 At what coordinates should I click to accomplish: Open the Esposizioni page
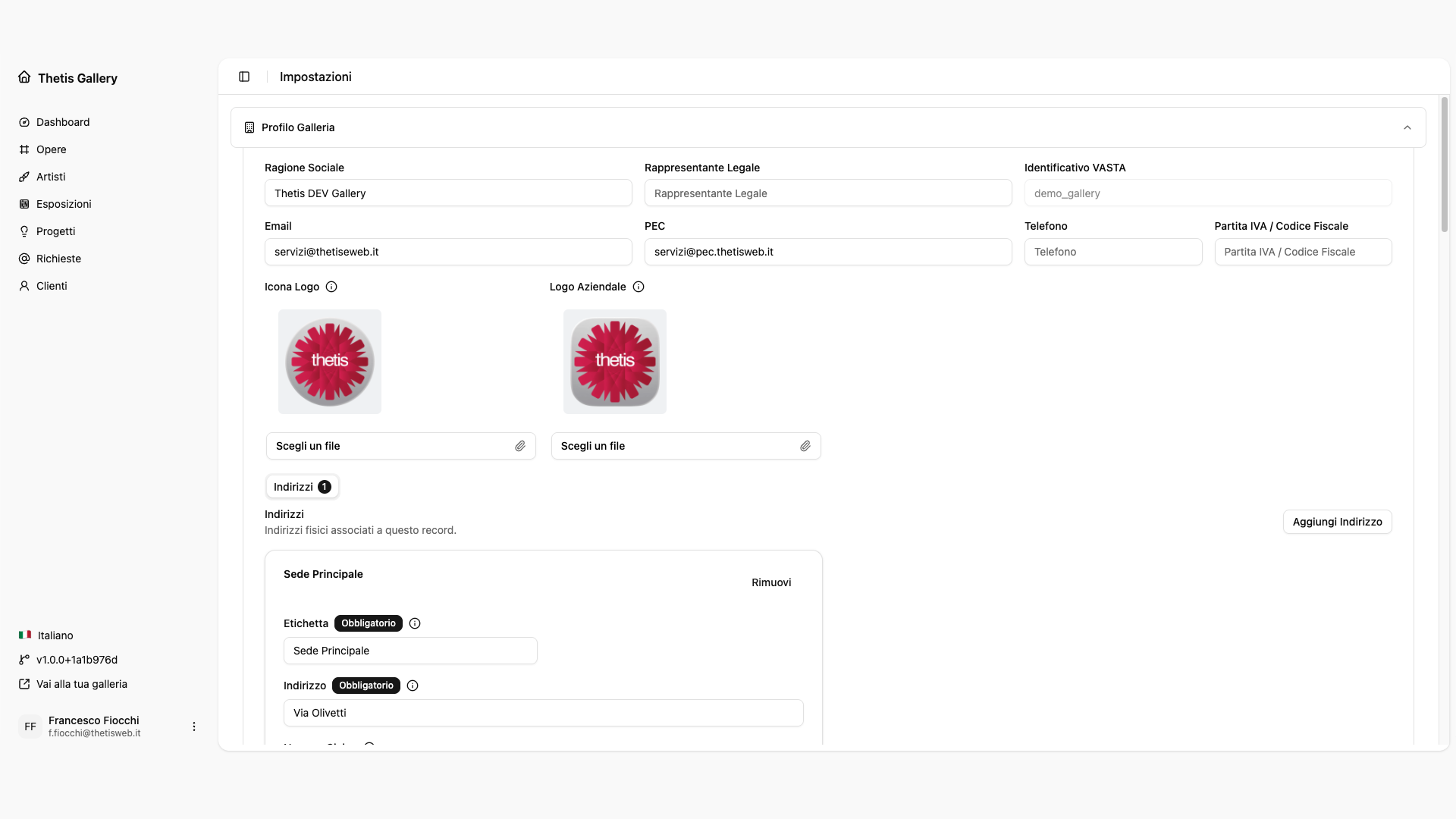(x=108, y=204)
